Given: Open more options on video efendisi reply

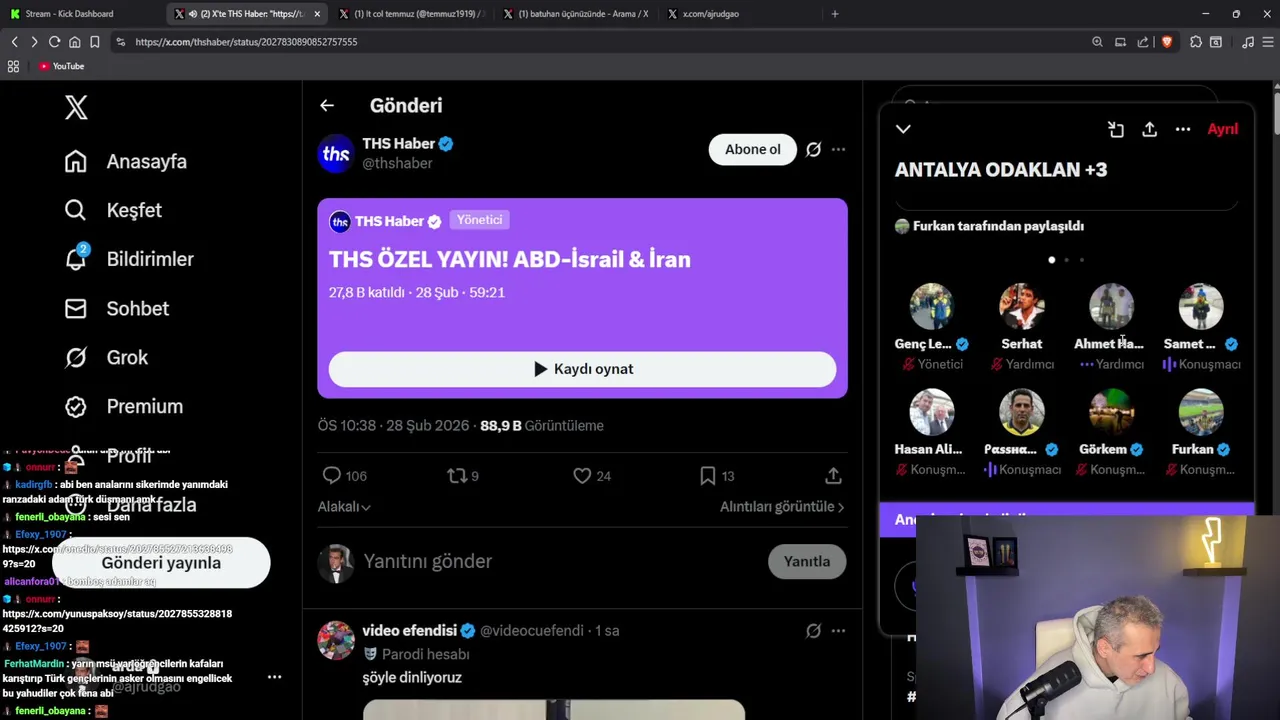Looking at the screenshot, I should [838, 630].
